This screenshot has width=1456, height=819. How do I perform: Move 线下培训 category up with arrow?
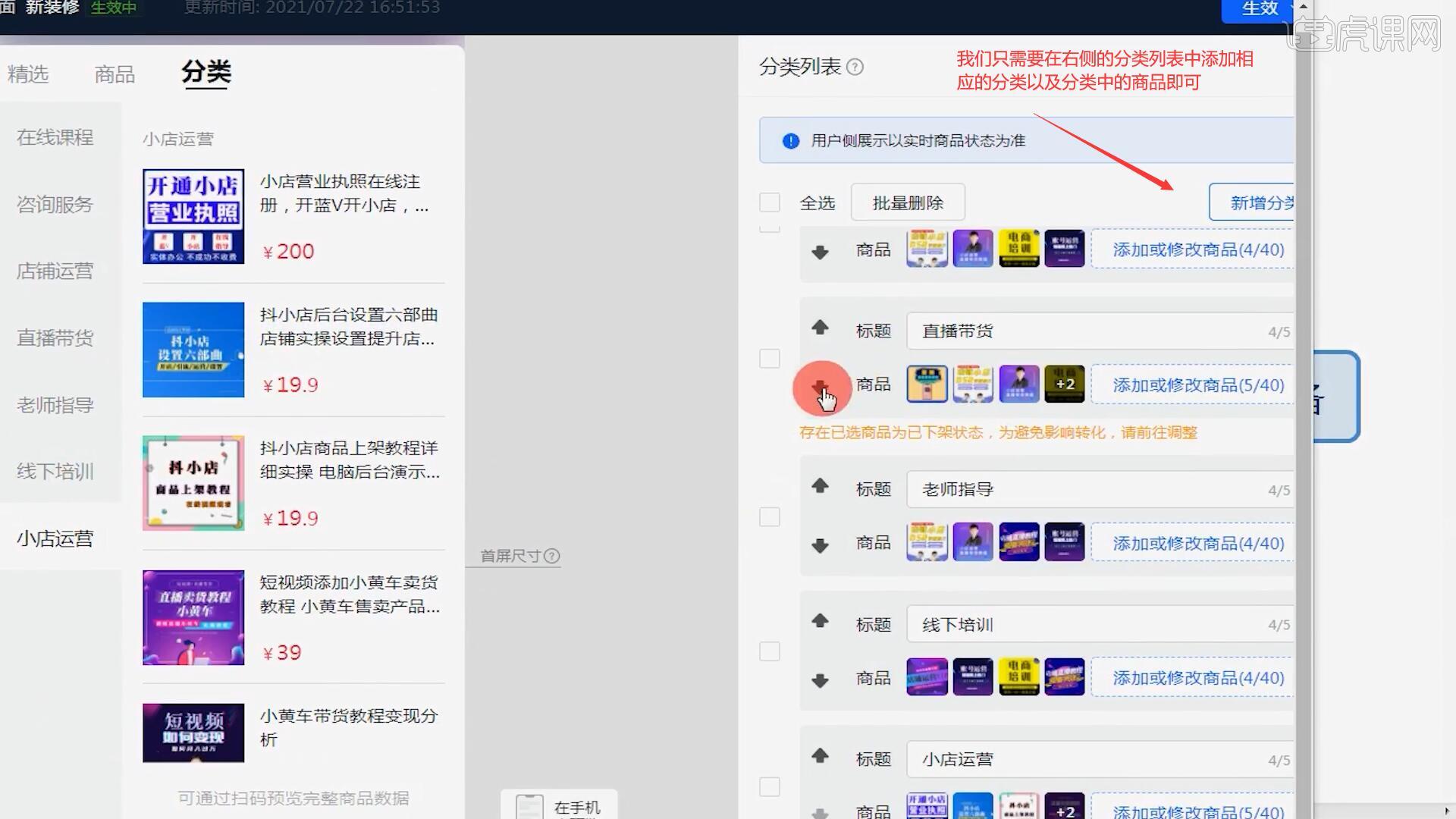pos(820,621)
